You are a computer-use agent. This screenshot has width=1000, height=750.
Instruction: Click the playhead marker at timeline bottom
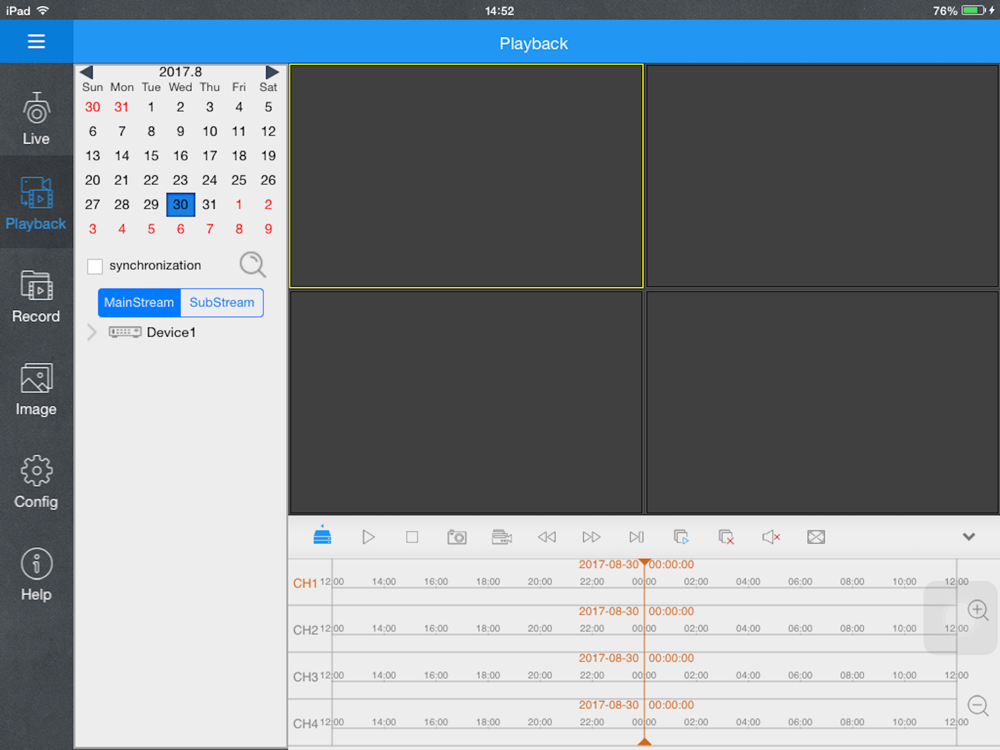click(x=645, y=742)
